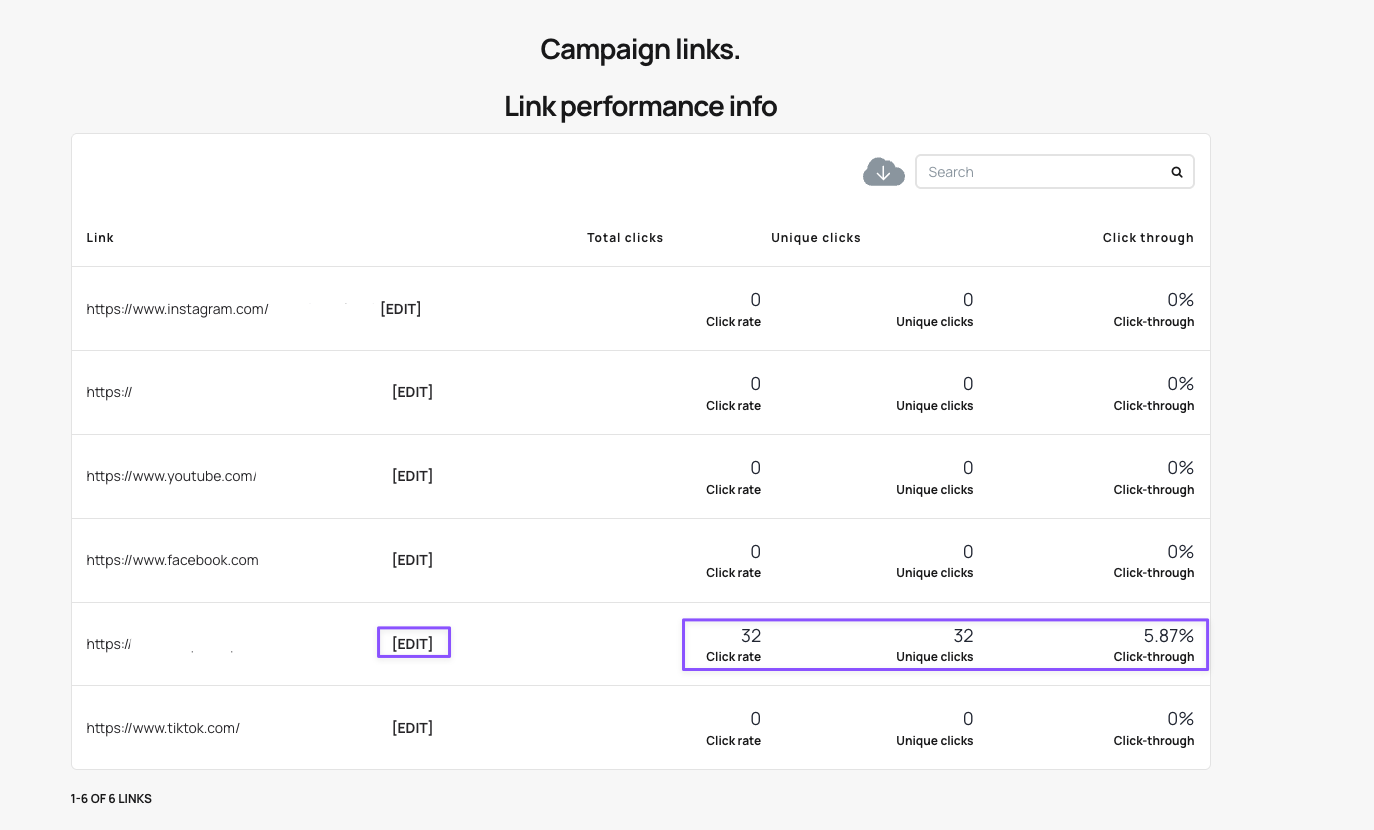Open the TikTok link
Screen dimensions: 1374x830
pos(163,728)
